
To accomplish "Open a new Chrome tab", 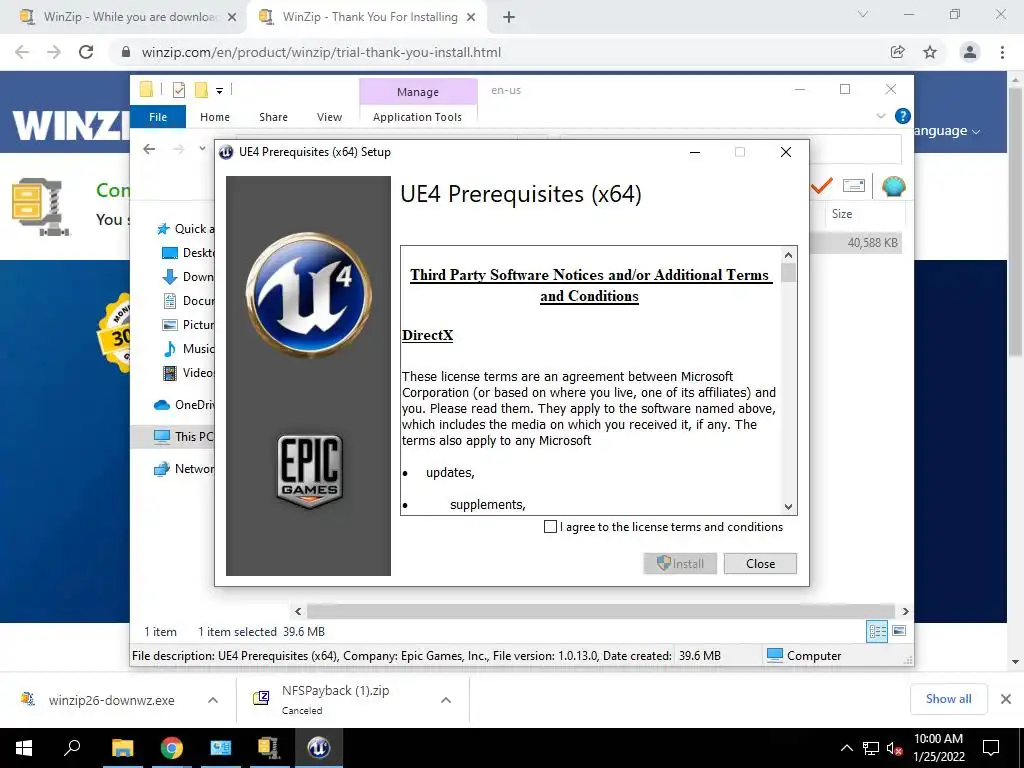I will point(509,18).
